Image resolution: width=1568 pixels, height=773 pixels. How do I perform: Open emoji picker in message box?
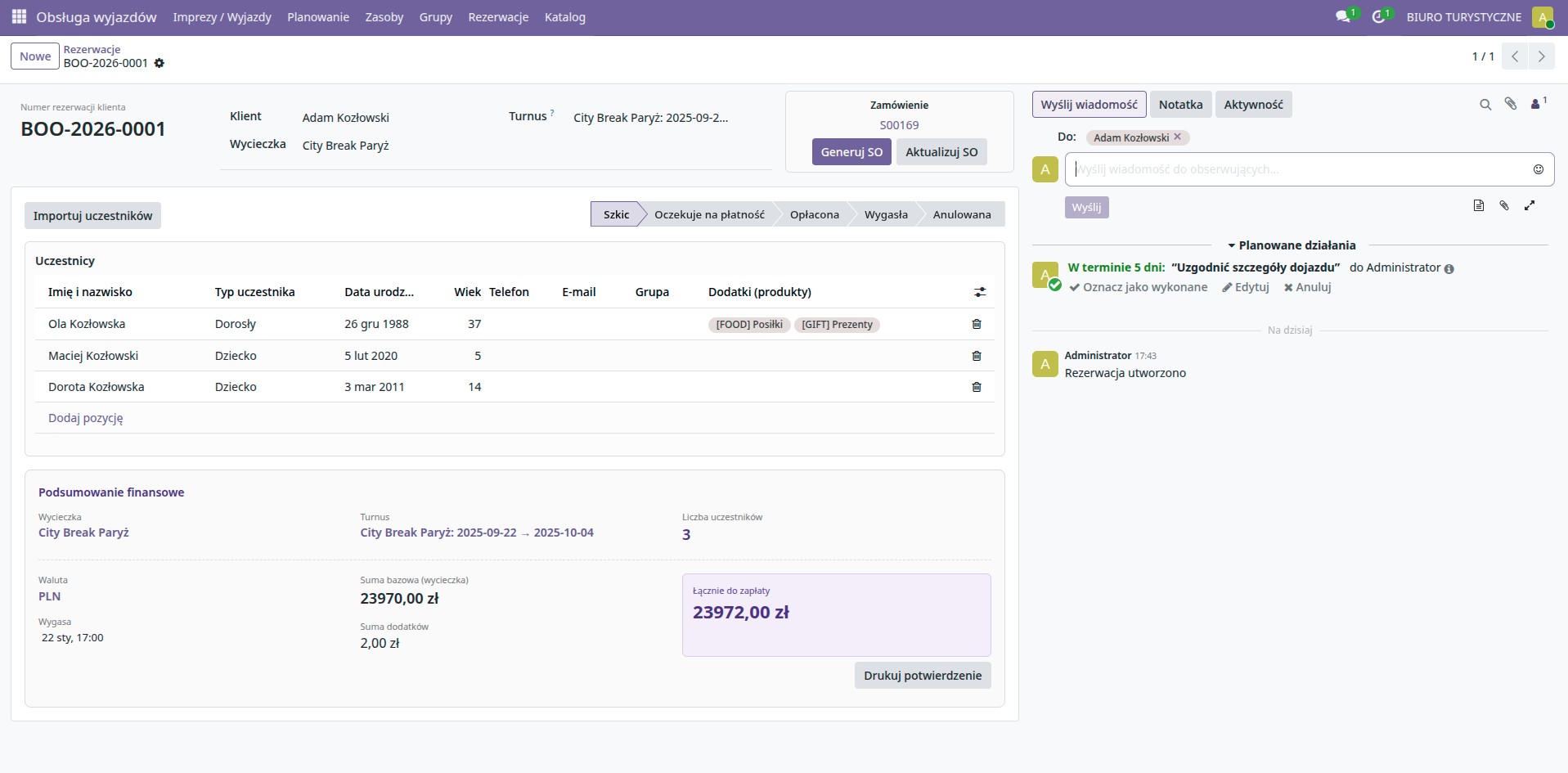tap(1538, 169)
